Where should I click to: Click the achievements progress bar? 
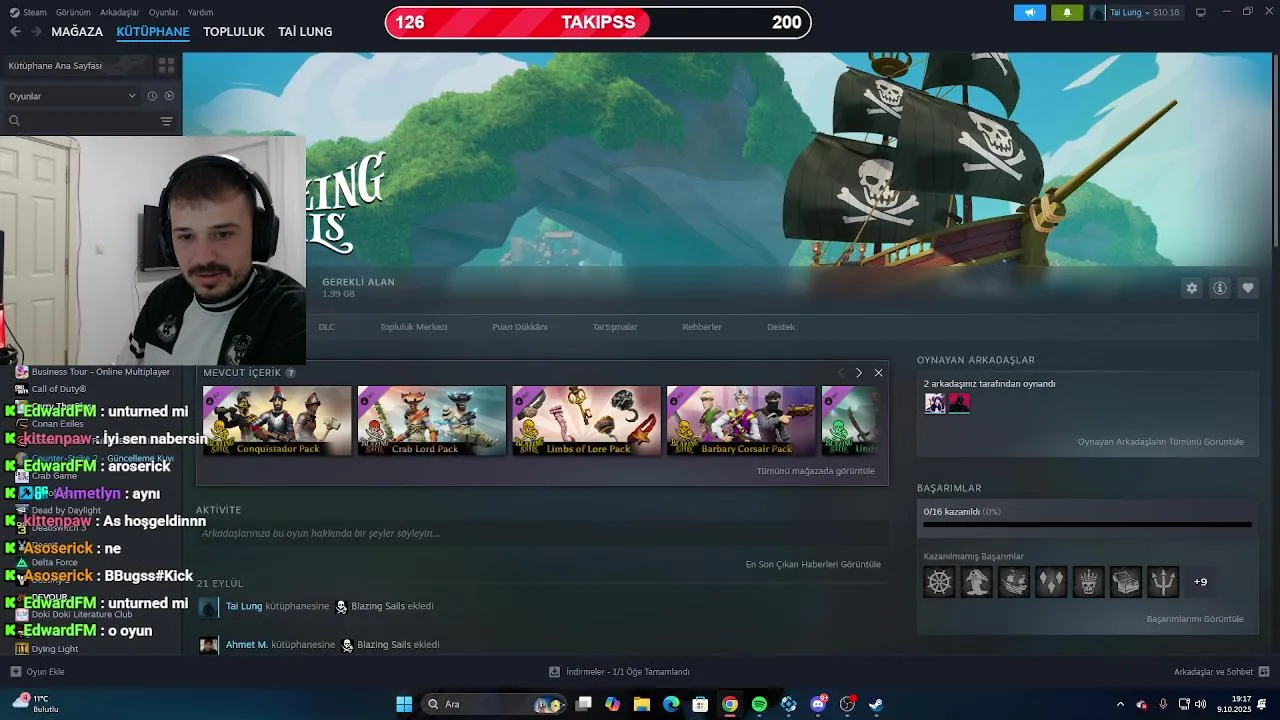coord(1087,524)
